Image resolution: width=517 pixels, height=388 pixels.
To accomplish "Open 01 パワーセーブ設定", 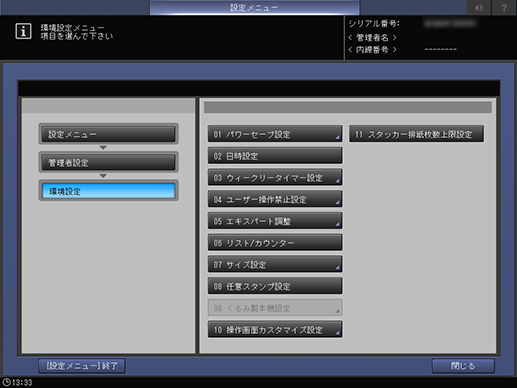I will (275, 134).
